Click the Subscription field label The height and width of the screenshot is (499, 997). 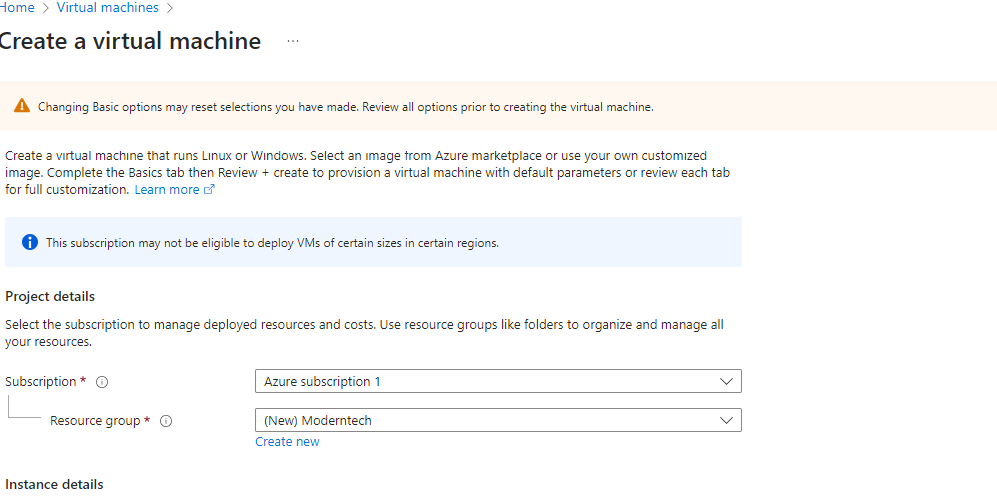pos(40,382)
